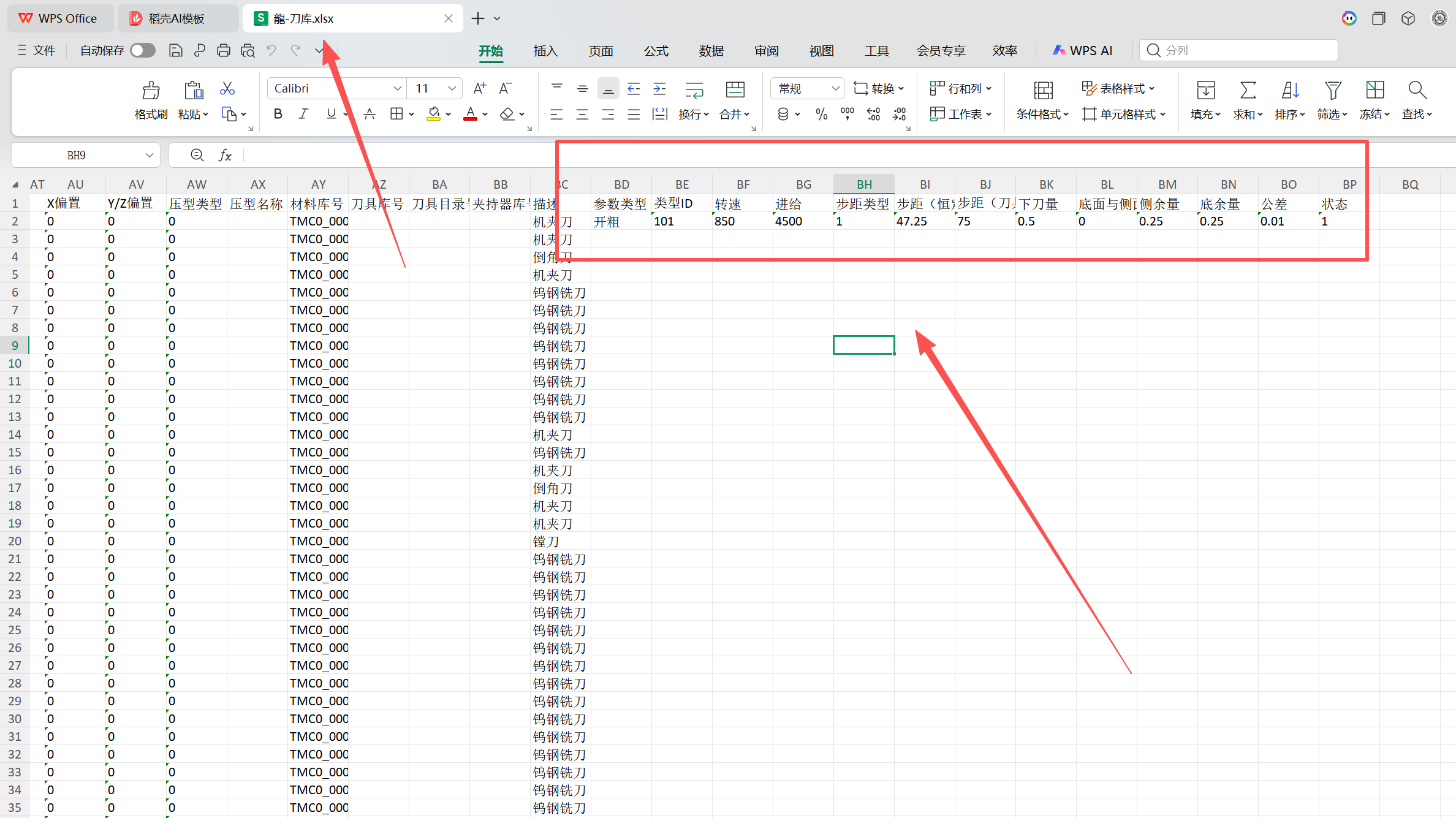Toggle middle vertical alignment
This screenshot has width=1456, height=818.
(x=583, y=88)
